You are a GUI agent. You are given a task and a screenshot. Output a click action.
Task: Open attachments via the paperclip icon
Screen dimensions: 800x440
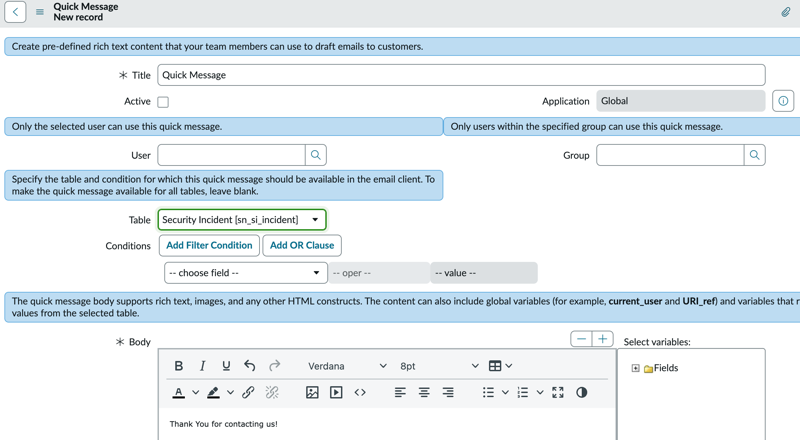[786, 12]
